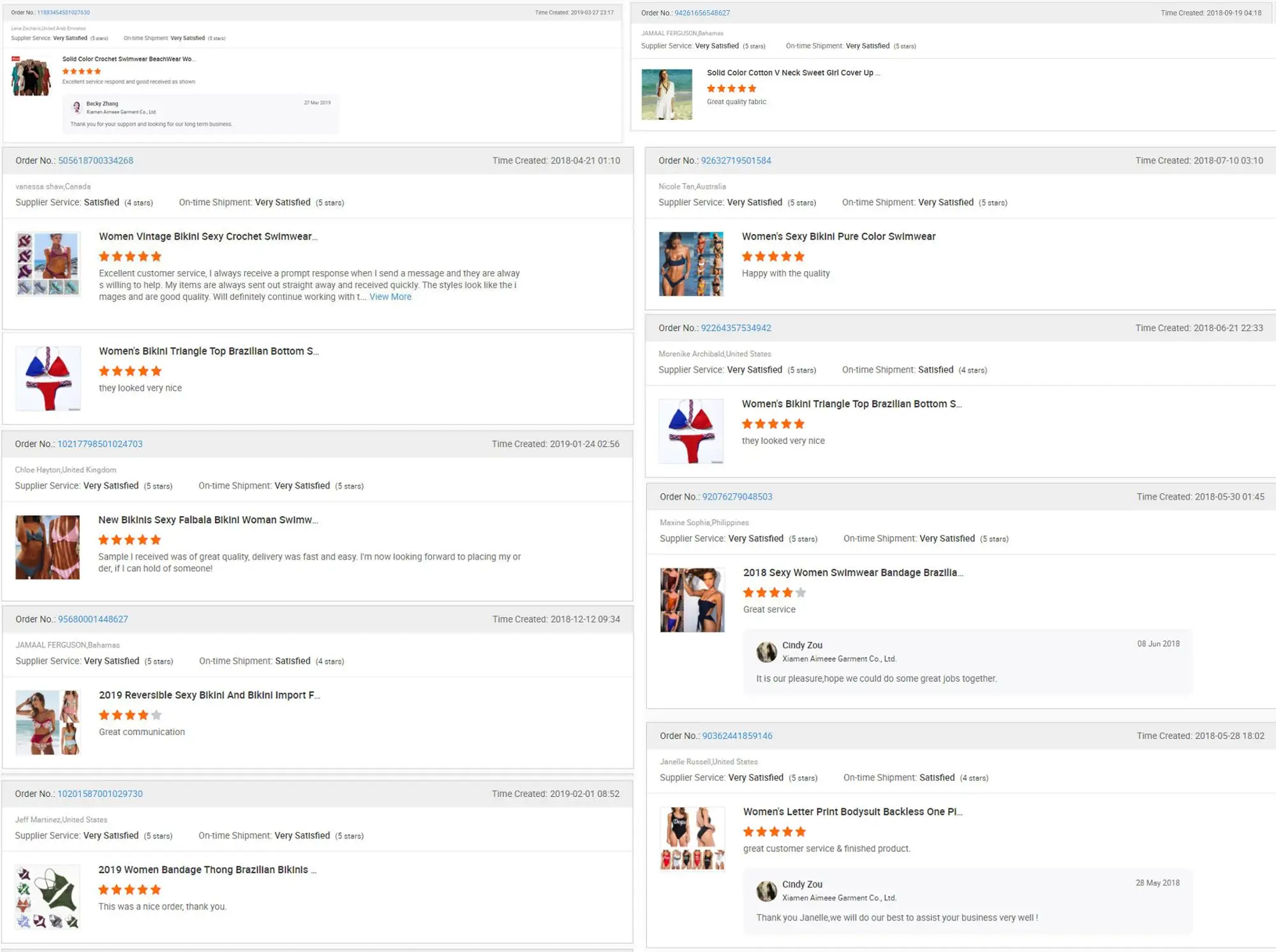The image size is (1276, 952).
Task: Open order number 10217798501024703 link
Action: point(100,444)
